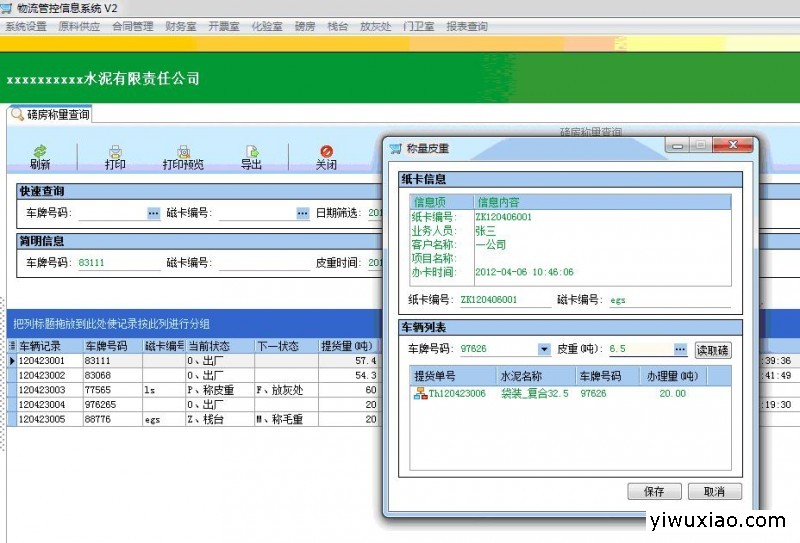This screenshot has height=543, width=800.
Task: Open the 系统设置 menu
Action: tap(26, 26)
